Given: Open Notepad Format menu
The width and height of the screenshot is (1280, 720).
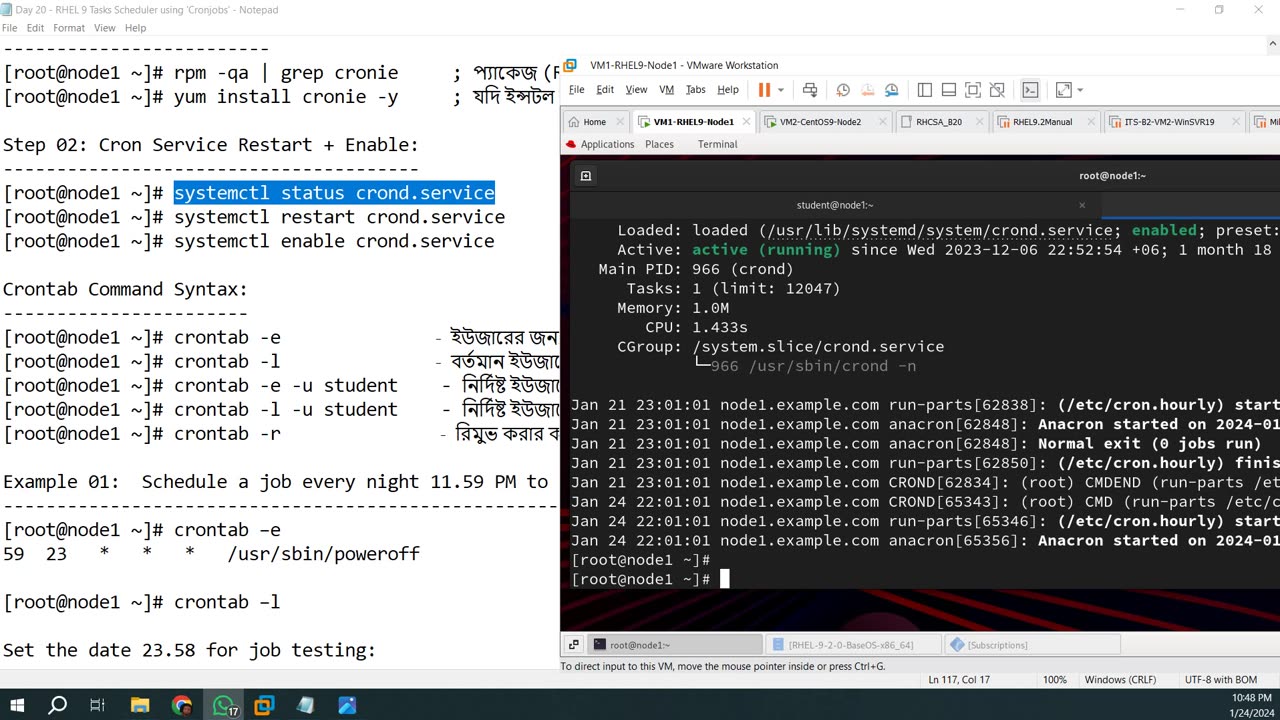Looking at the screenshot, I should point(69,28).
